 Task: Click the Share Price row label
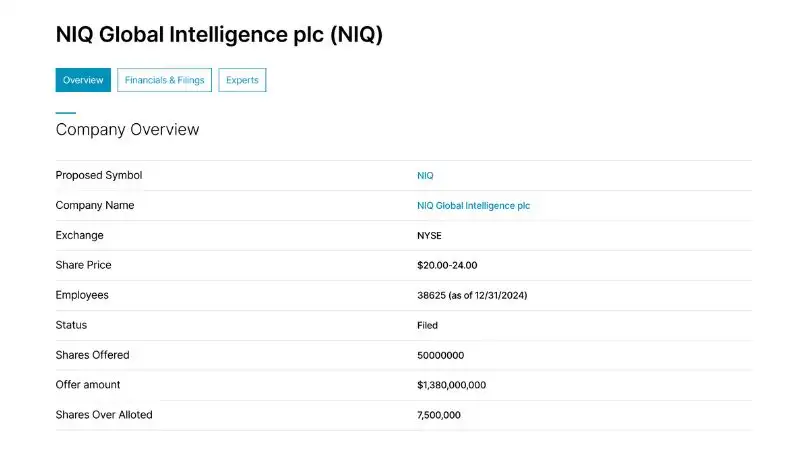[x=83, y=265]
